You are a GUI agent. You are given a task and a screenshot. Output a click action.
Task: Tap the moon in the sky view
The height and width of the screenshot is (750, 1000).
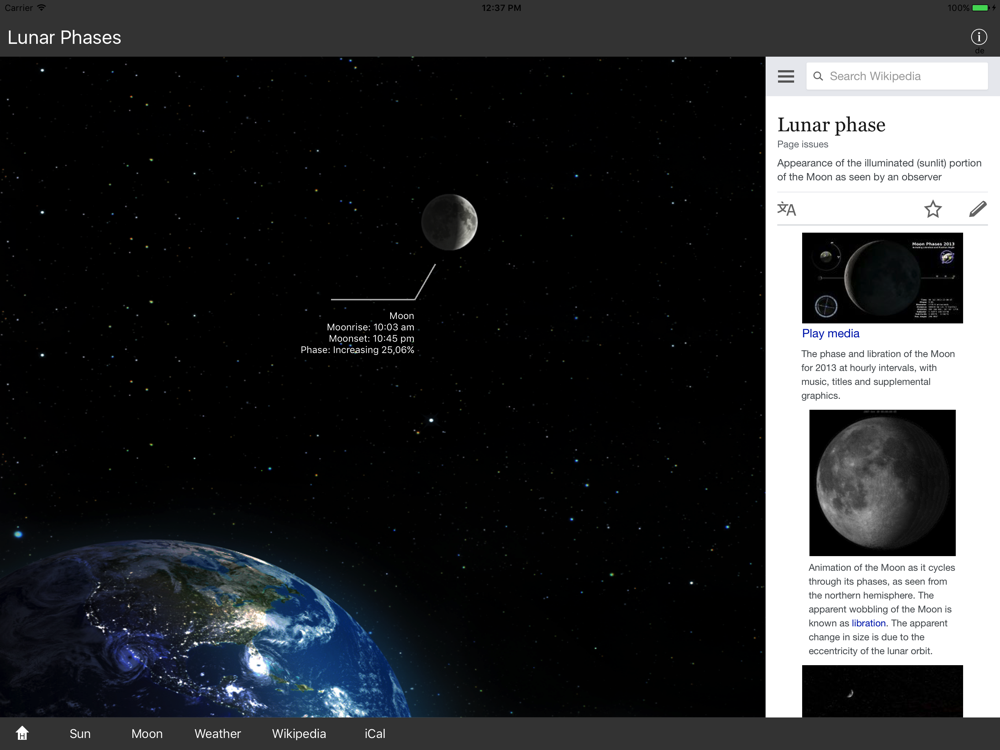point(449,222)
